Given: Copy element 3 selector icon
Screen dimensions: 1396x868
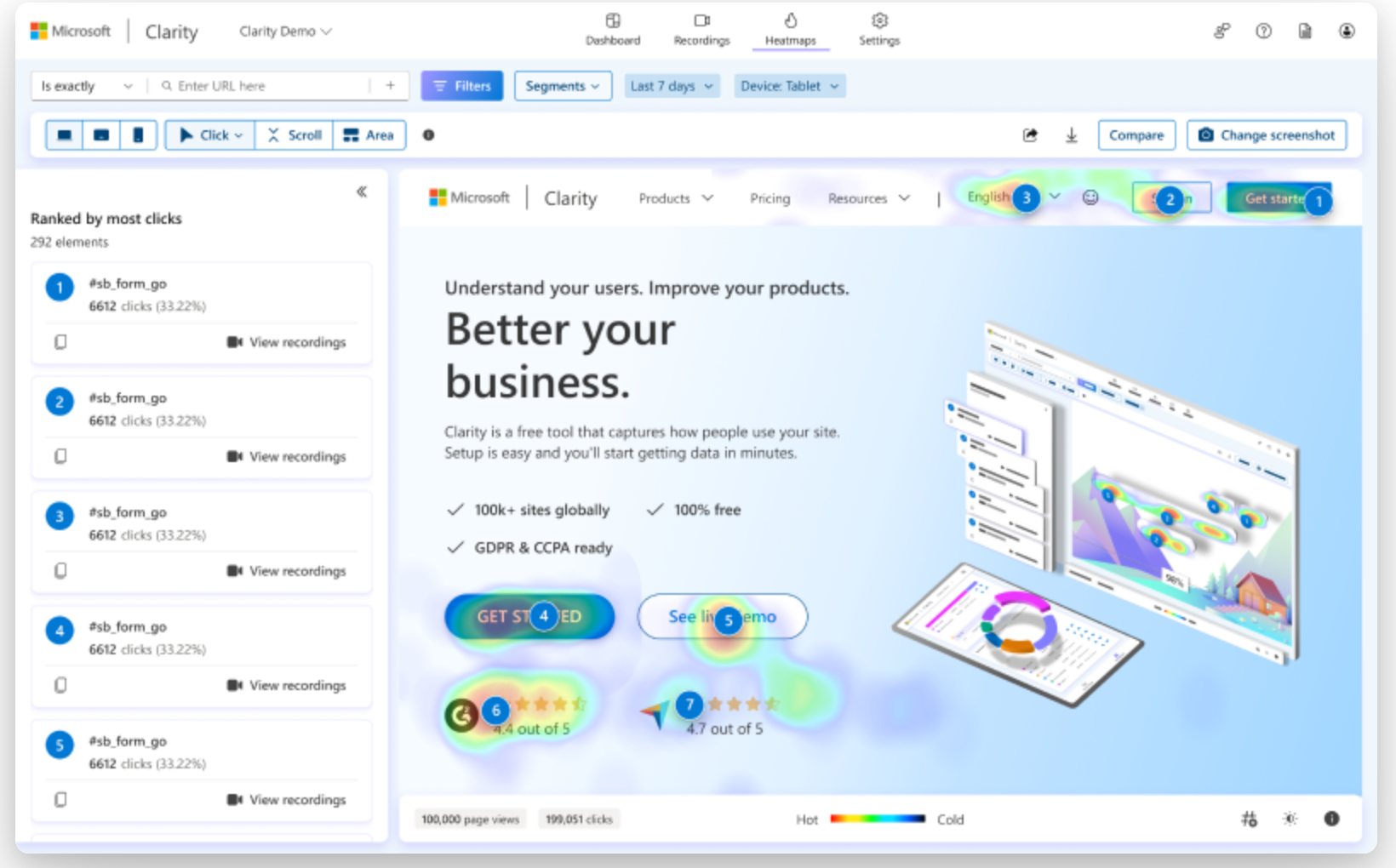Looking at the screenshot, I should (60, 570).
